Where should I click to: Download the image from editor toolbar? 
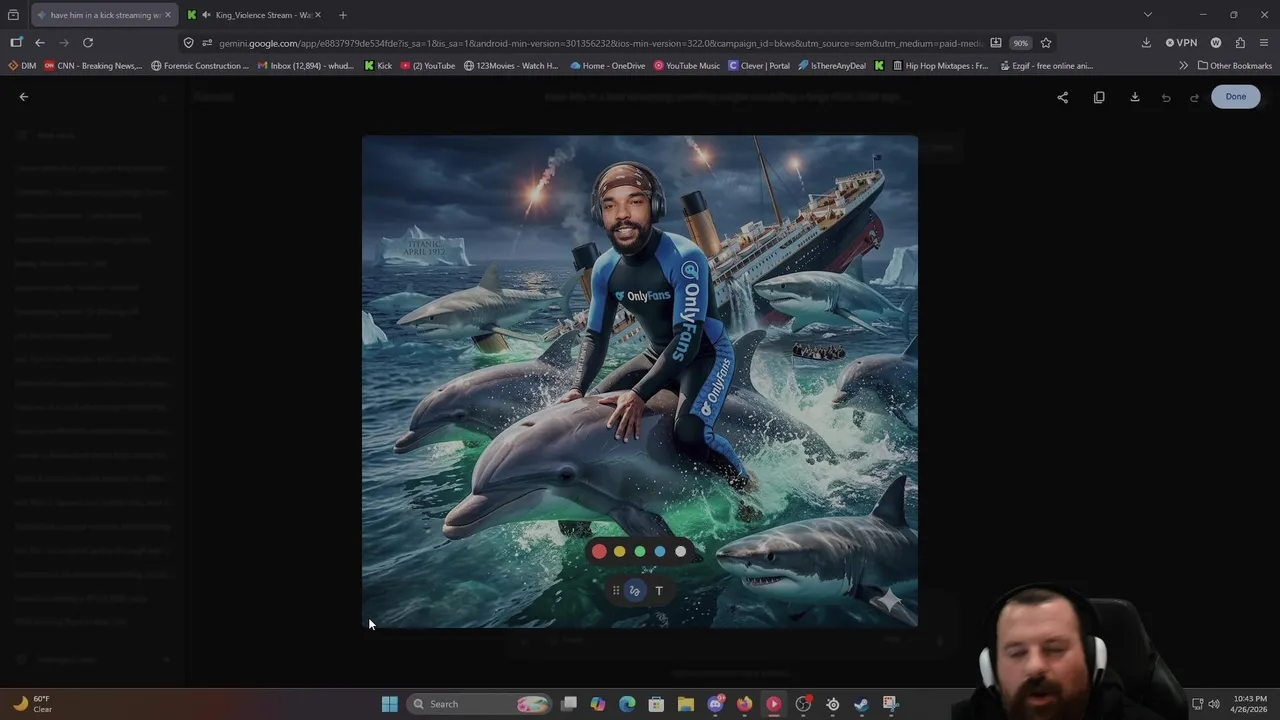pyautogui.click(x=1135, y=97)
